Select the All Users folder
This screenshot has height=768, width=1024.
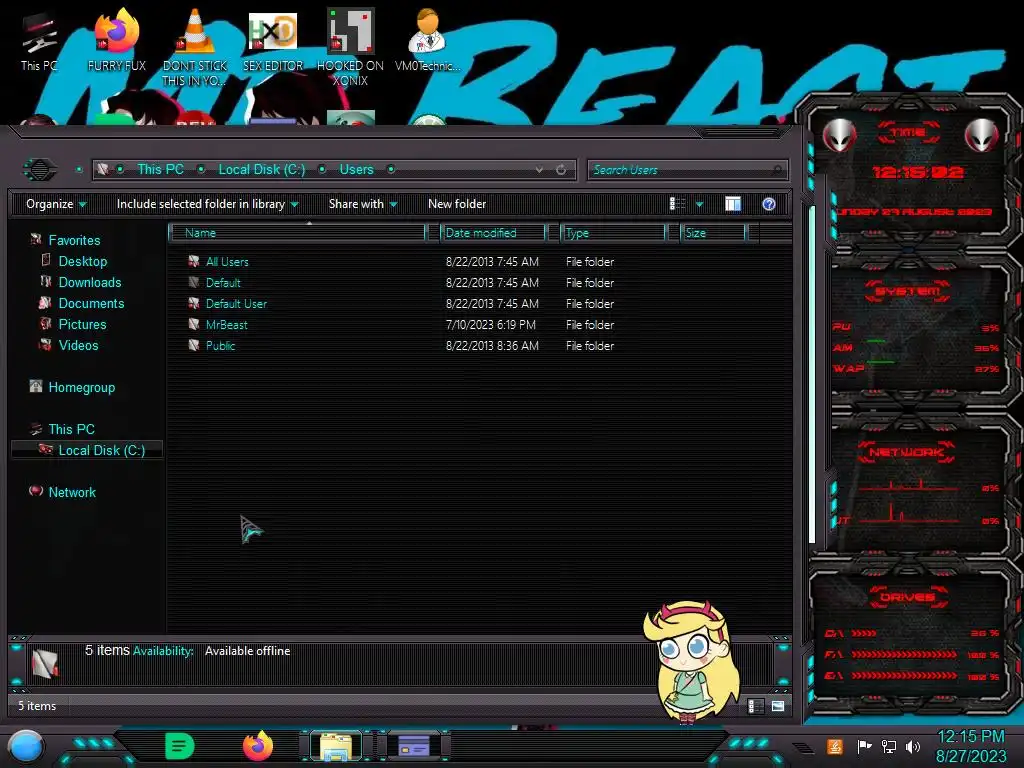coord(227,262)
